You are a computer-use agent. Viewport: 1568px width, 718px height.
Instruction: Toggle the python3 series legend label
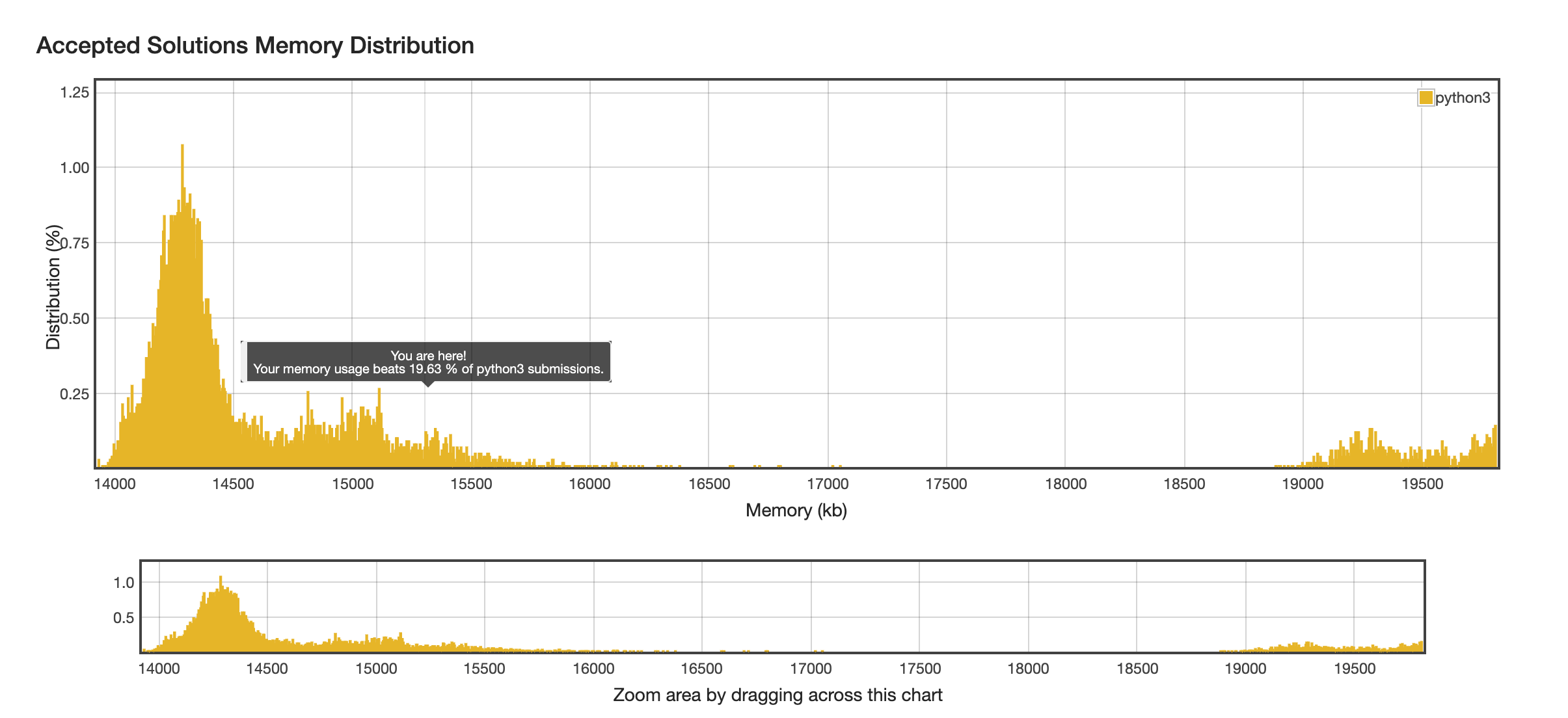pos(1463,98)
